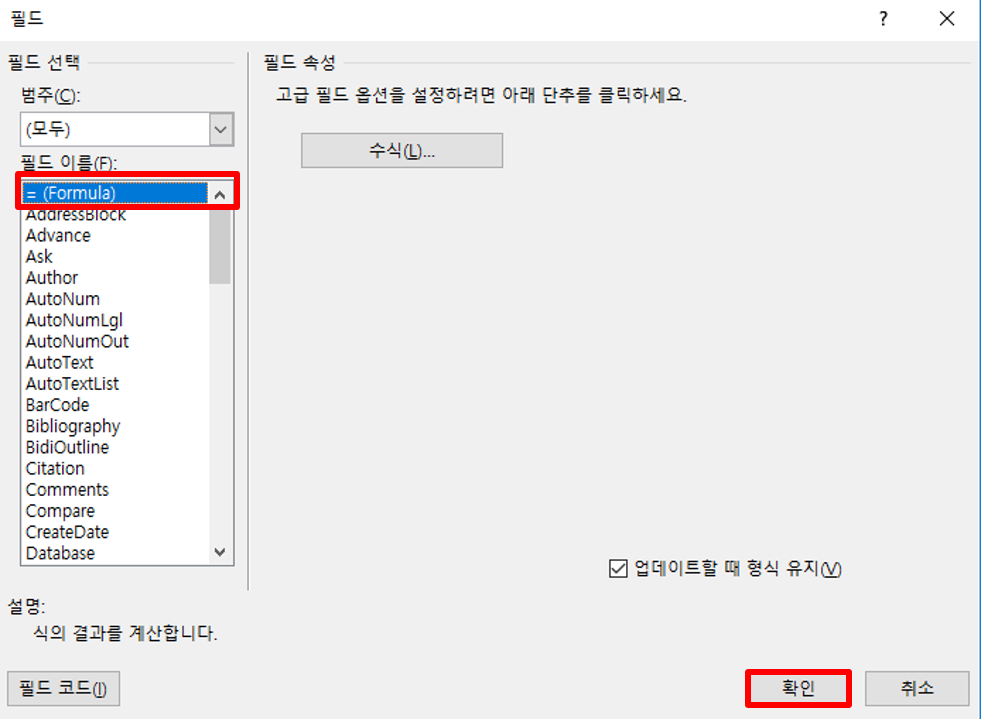Click the field list scroll down arrow
The height and width of the screenshot is (719, 981).
[x=220, y=552]
